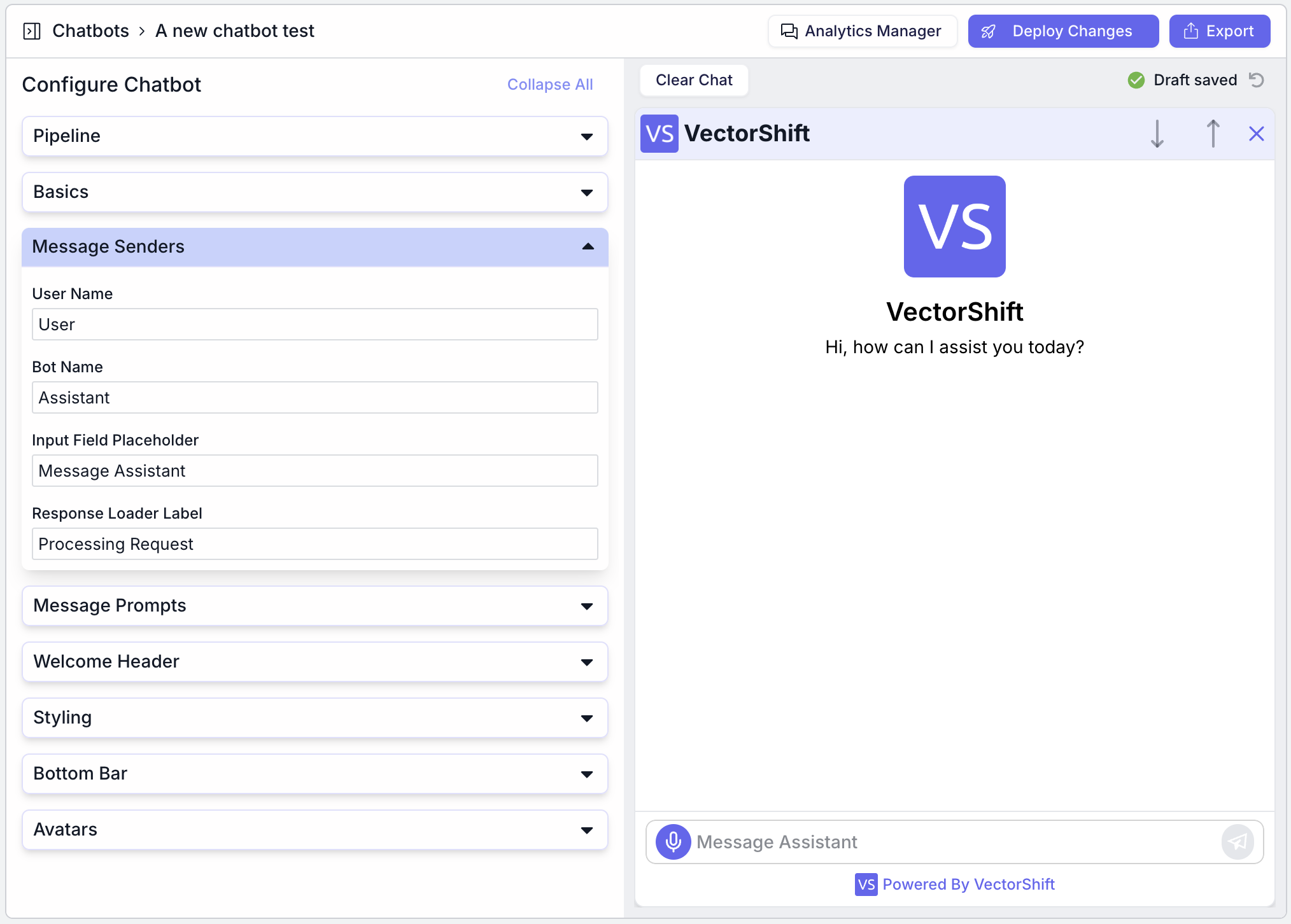The height and width of the screenshot is (924, 1291).
Task: Select Chatbots in the breadcrumb navigation
Action: pyautogui.click(x=91, y=31)
